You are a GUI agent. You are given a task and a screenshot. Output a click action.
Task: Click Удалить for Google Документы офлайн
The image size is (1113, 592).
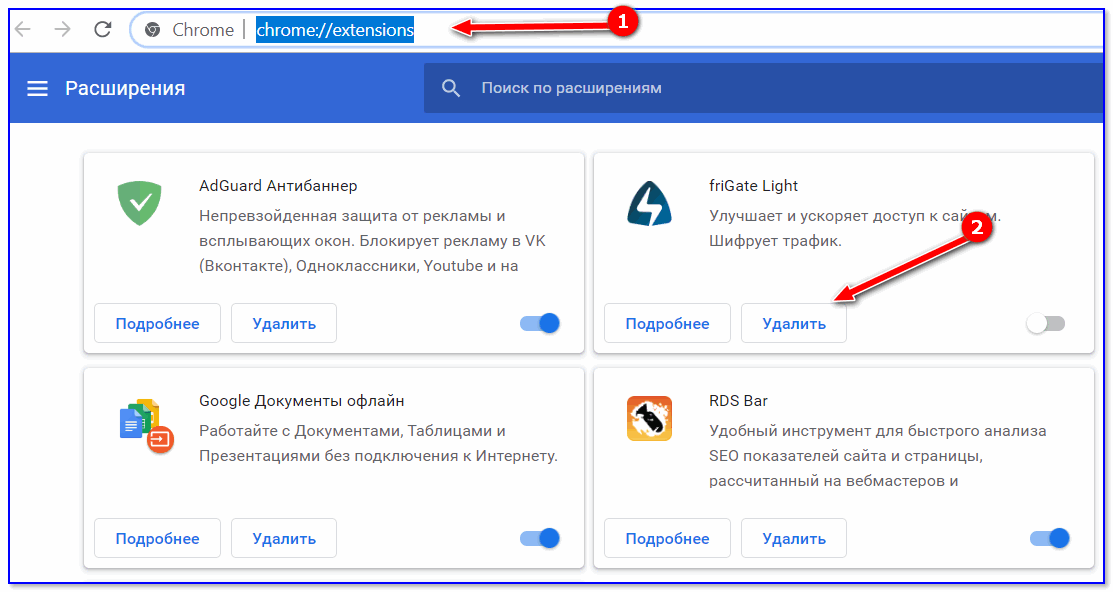(x=284, y=539)
